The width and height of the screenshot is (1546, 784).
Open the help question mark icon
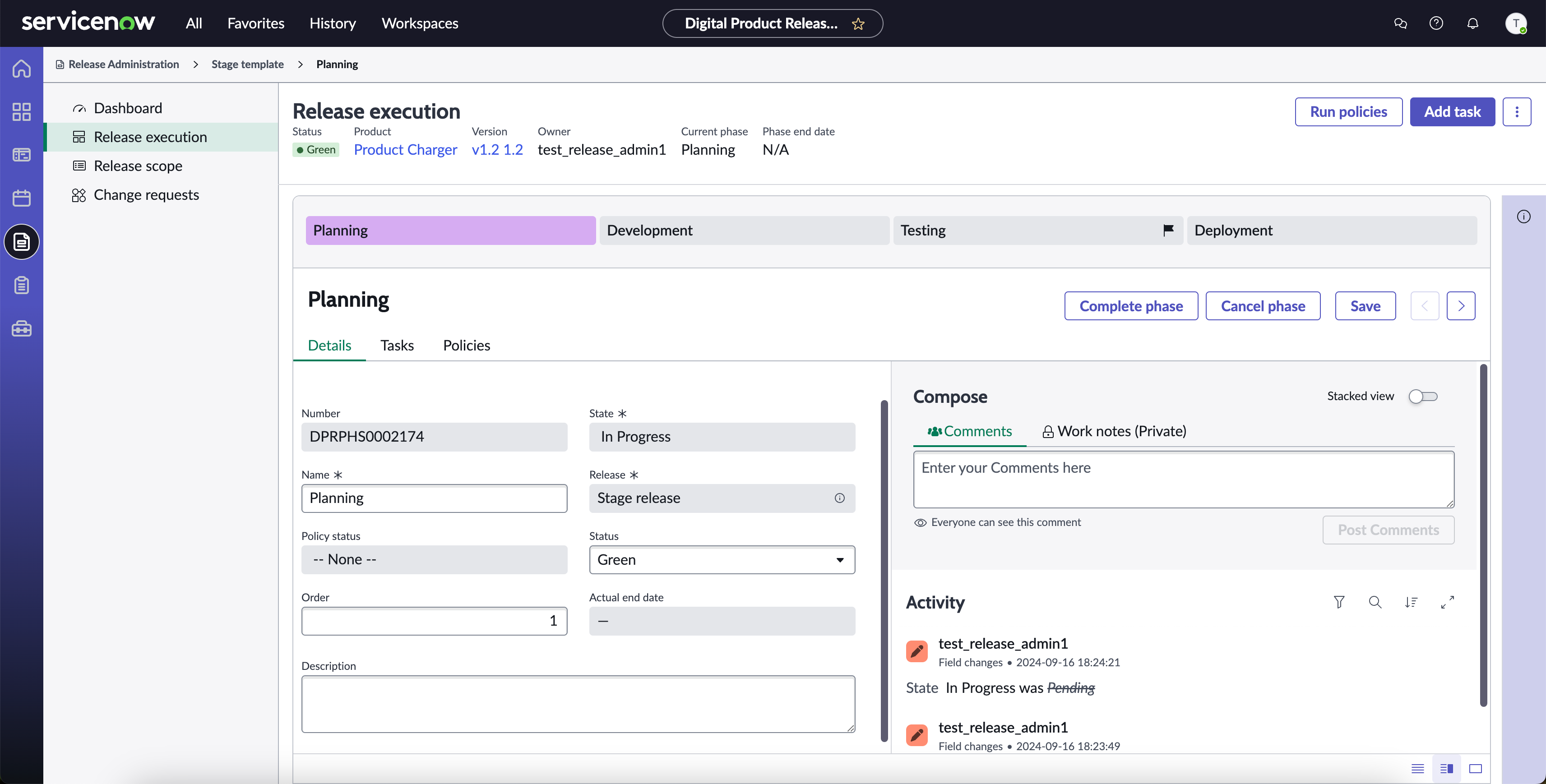coord(1436,23)
